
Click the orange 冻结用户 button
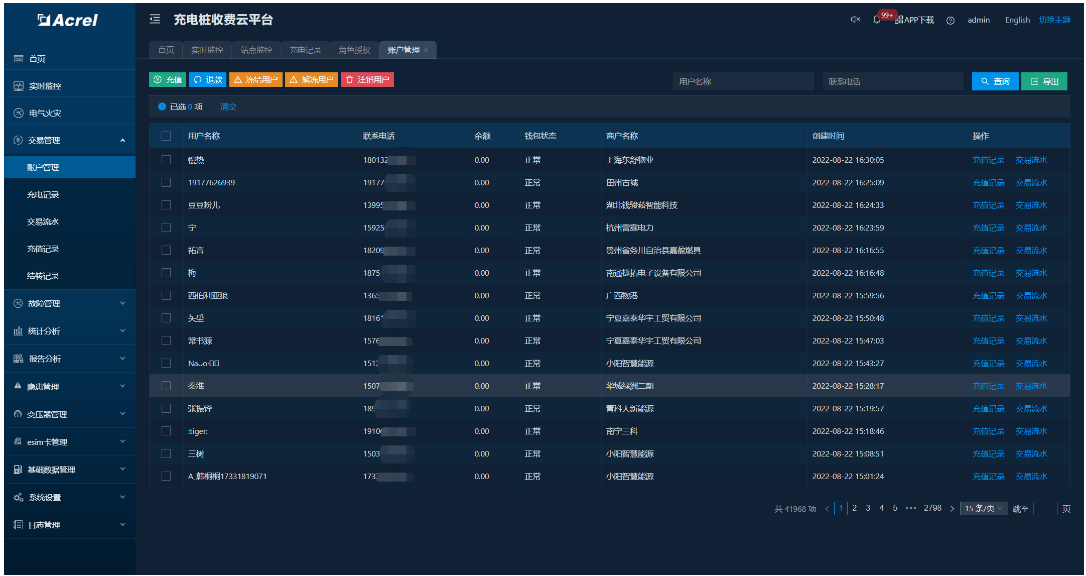pyautogui.click(x=256, y=80)
